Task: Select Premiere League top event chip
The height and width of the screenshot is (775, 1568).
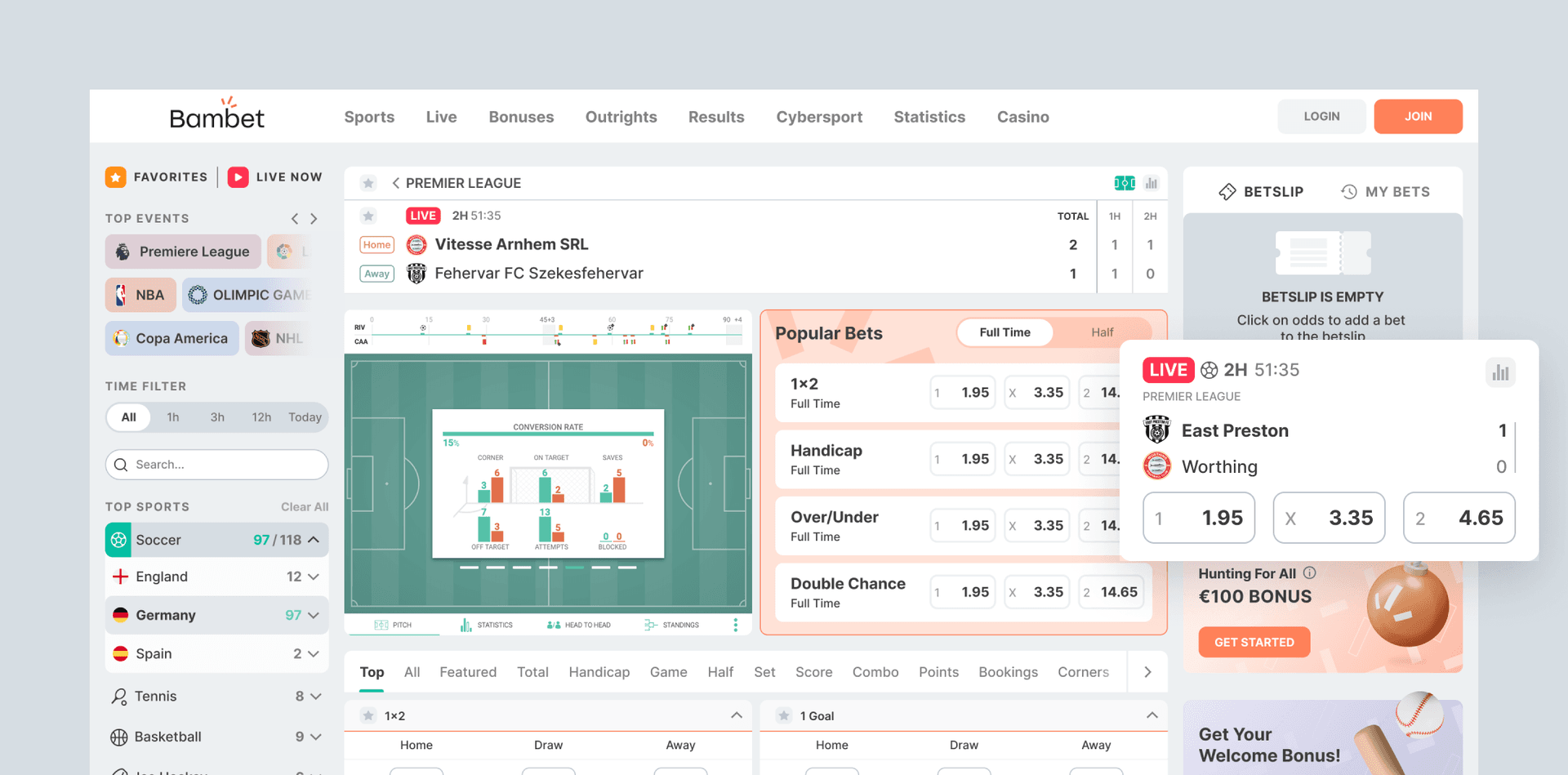Action: 183,252
